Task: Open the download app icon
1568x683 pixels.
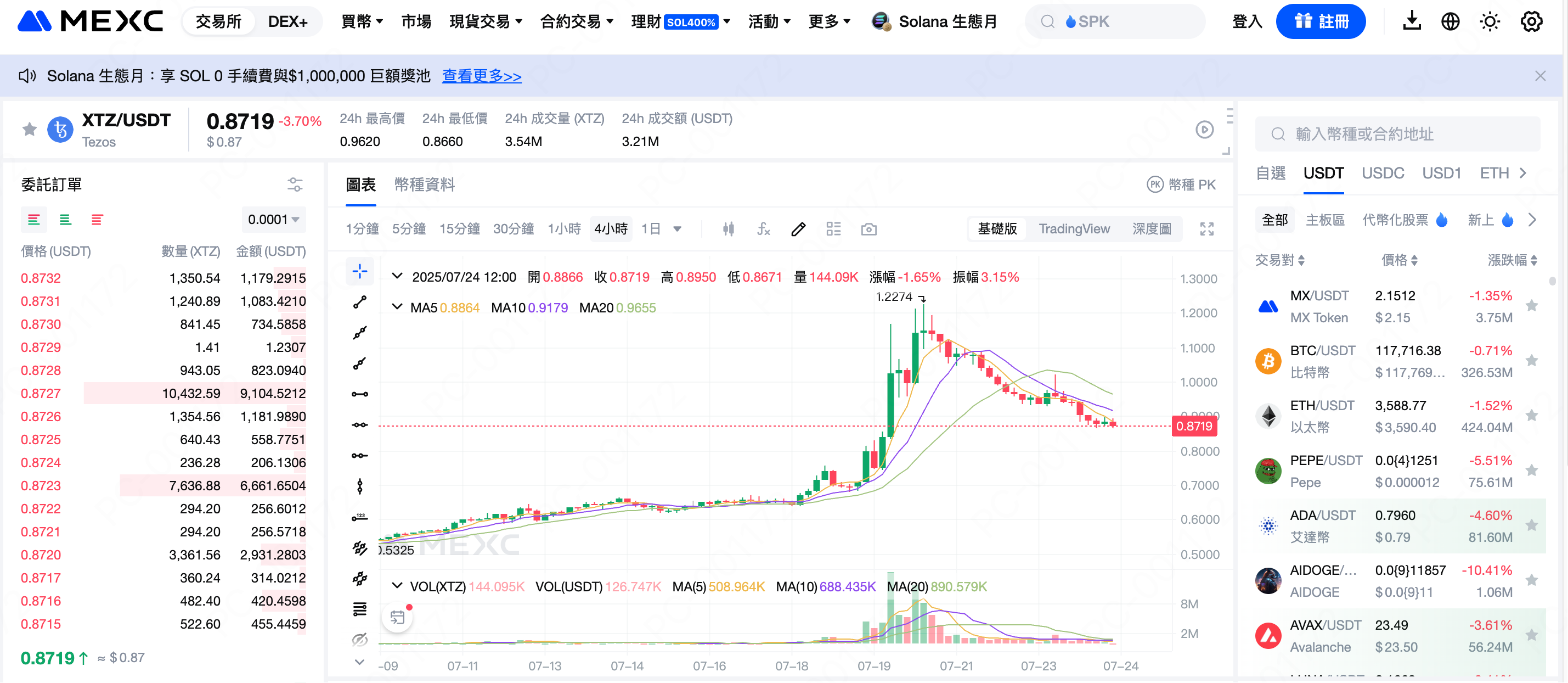Action: tap(1412, 21)
